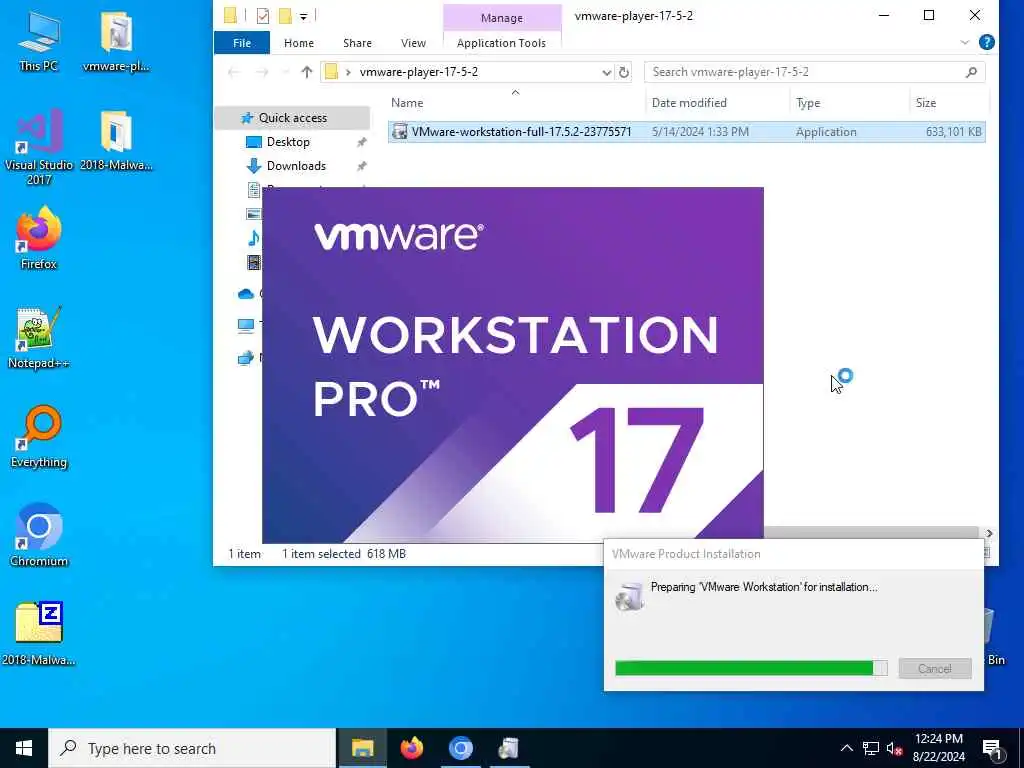Screen dimensions: 1024x768
Task: Open 2018-Malwa... folder beside Visual Studio
Action: (x=116, y=140)
